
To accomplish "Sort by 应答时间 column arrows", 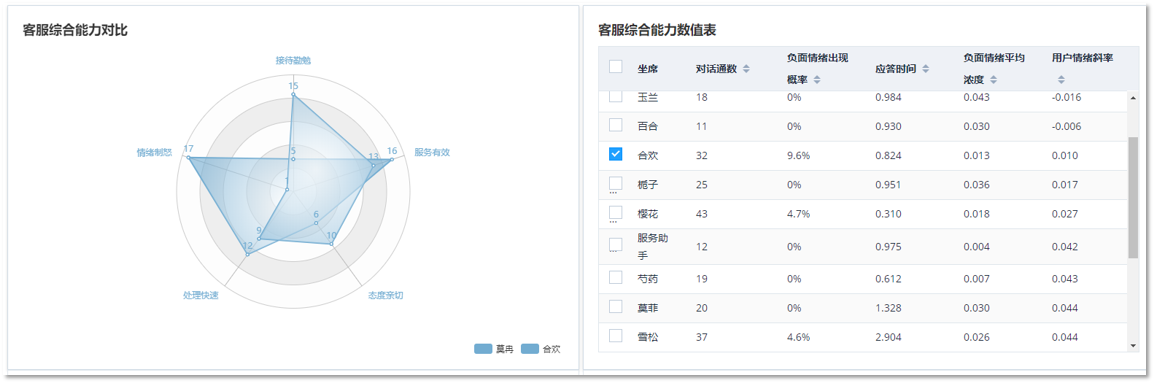I will (926, 69).
